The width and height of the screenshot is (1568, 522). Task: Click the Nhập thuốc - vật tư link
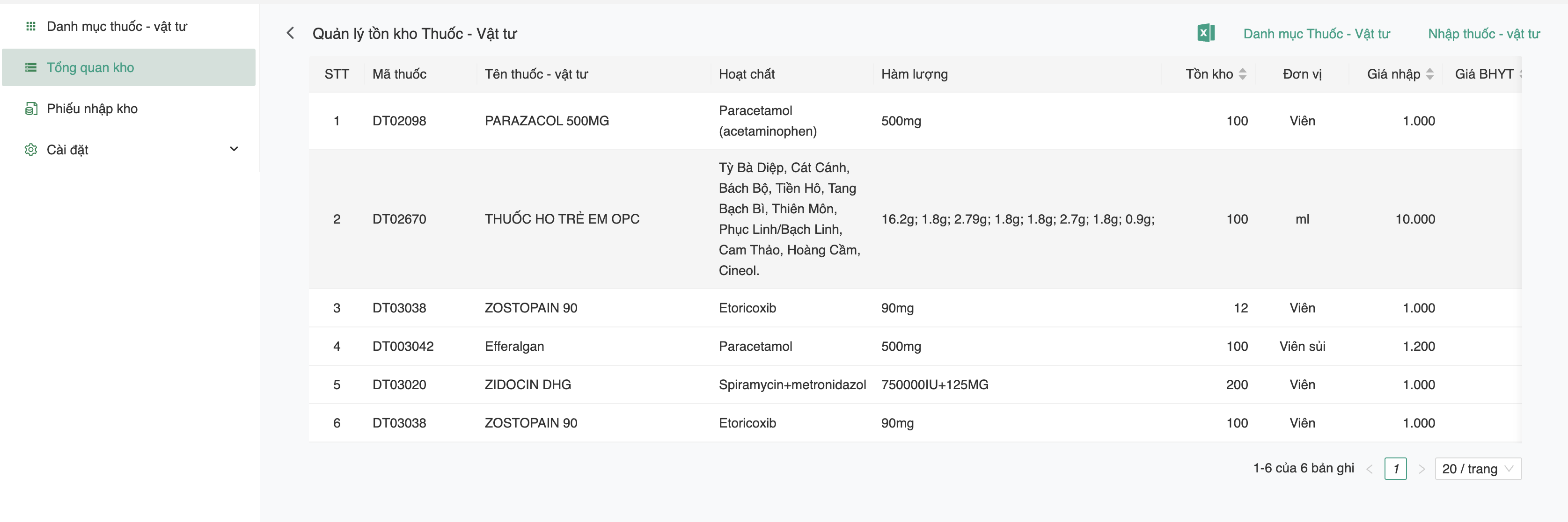[x=1483, y=34]
